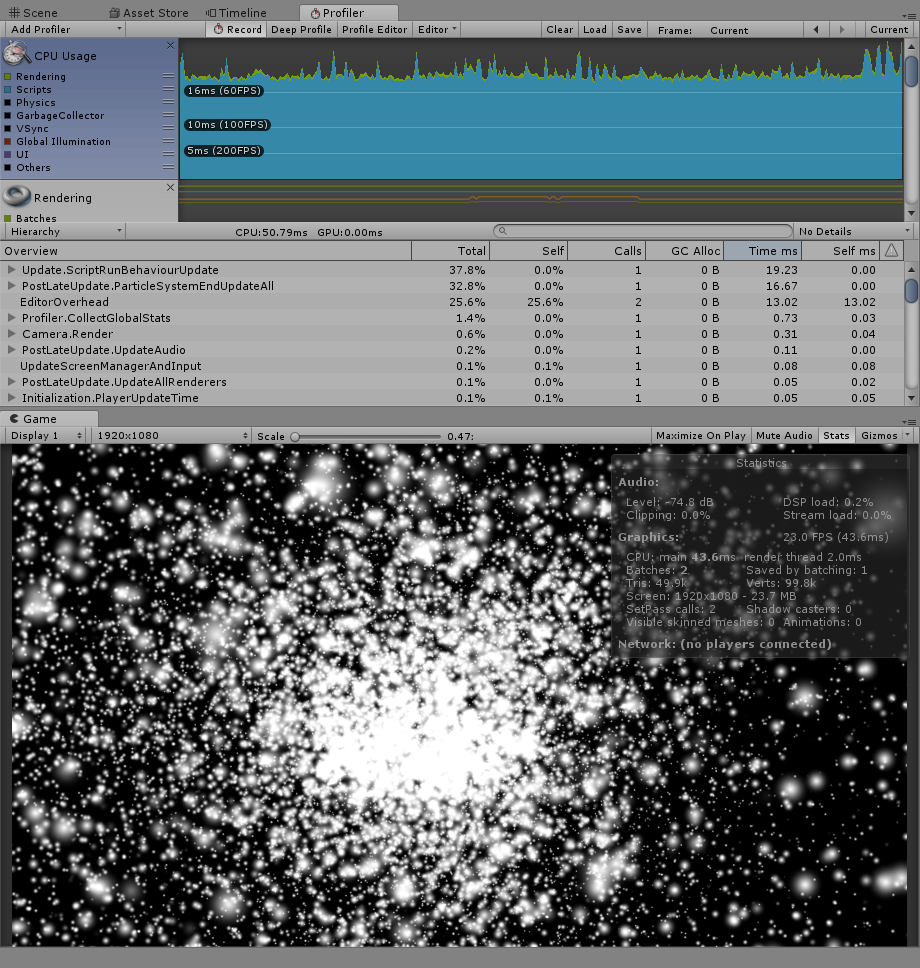
Task: Toggle the Scripts category color box
Action: pos(8,90)
